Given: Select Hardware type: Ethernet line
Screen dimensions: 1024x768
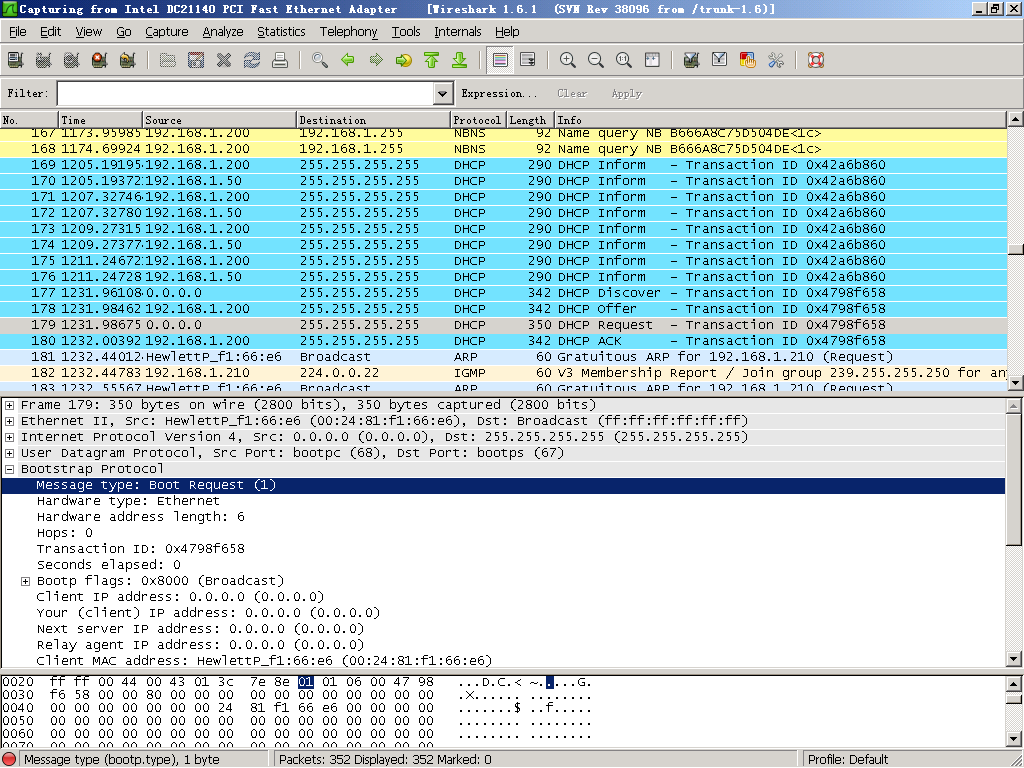Looking at the screenshot, I should (x=128, y=501).
